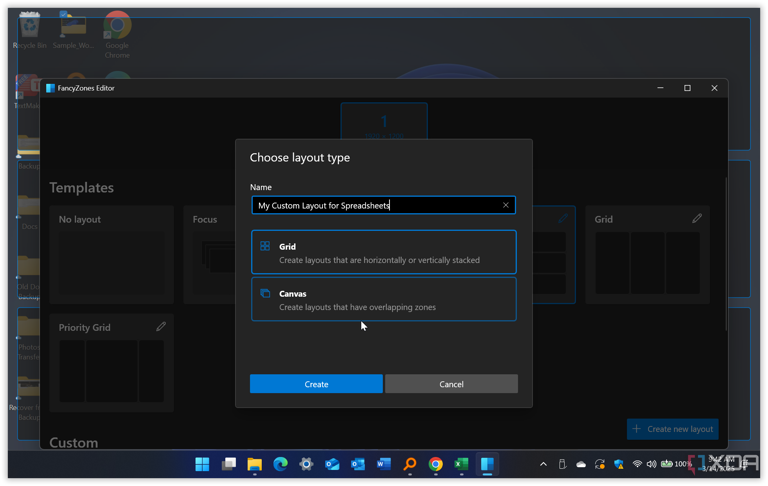The width and height of the screenshot is (768, 486).
Task: Click the FancyZones Editor scrollbar
Action: pos(725,254)
